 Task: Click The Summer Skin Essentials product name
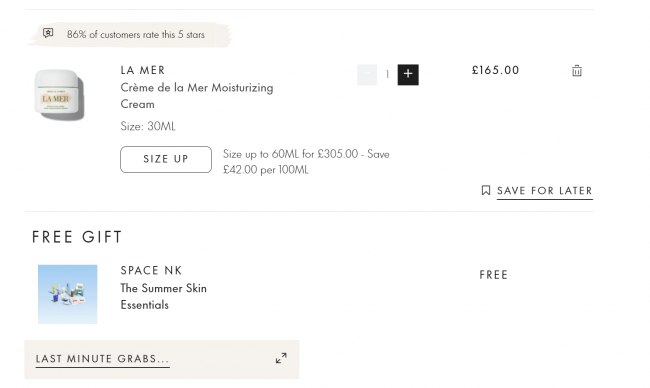[163, 296]
